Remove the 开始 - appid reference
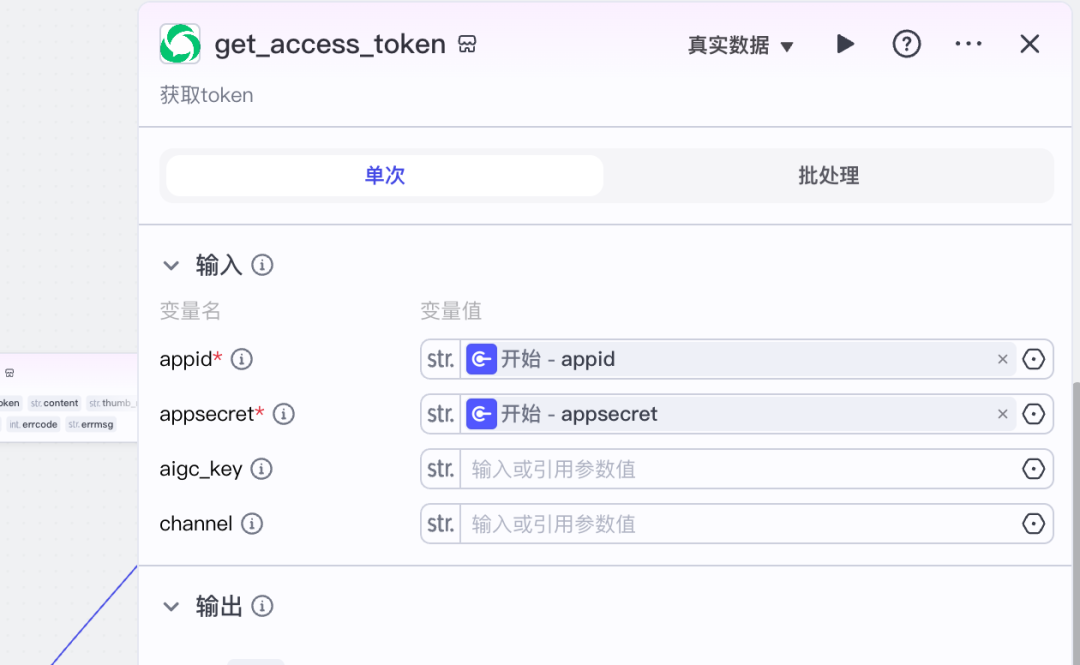The width and height of the screenshot is (1080, 665). (1002, 359)
